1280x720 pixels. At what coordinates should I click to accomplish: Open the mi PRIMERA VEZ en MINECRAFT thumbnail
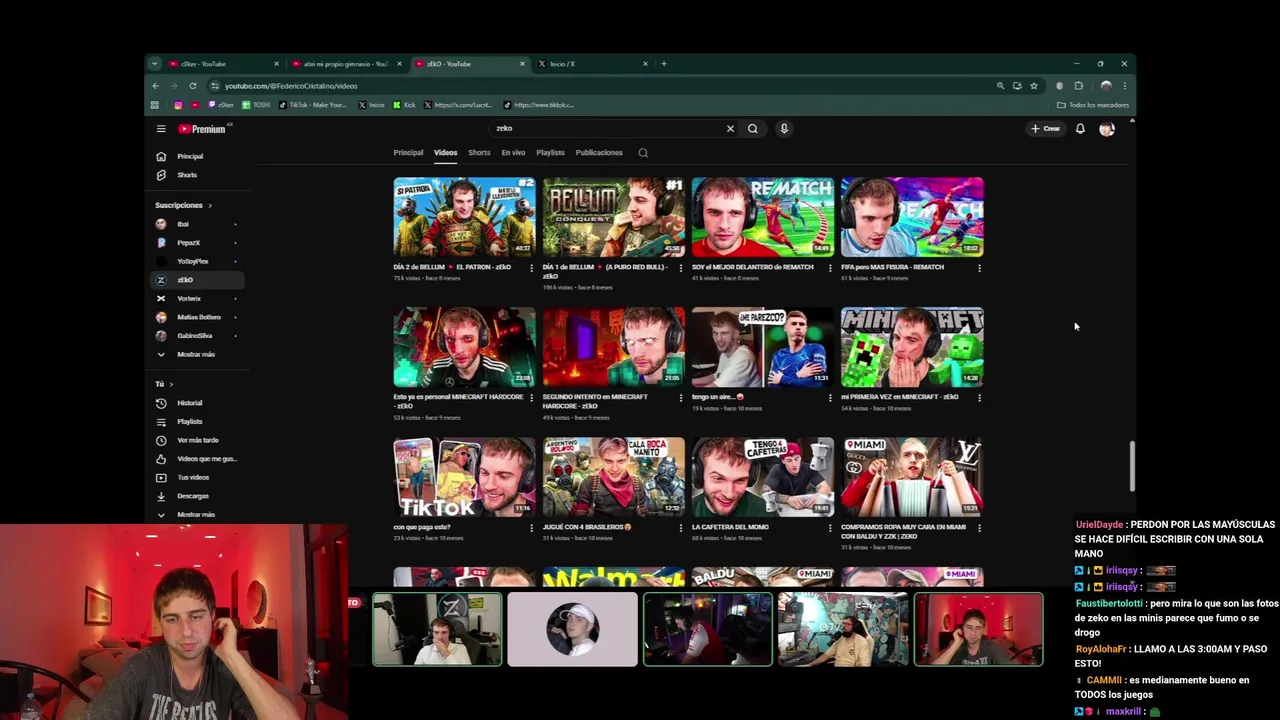[912, 347]
